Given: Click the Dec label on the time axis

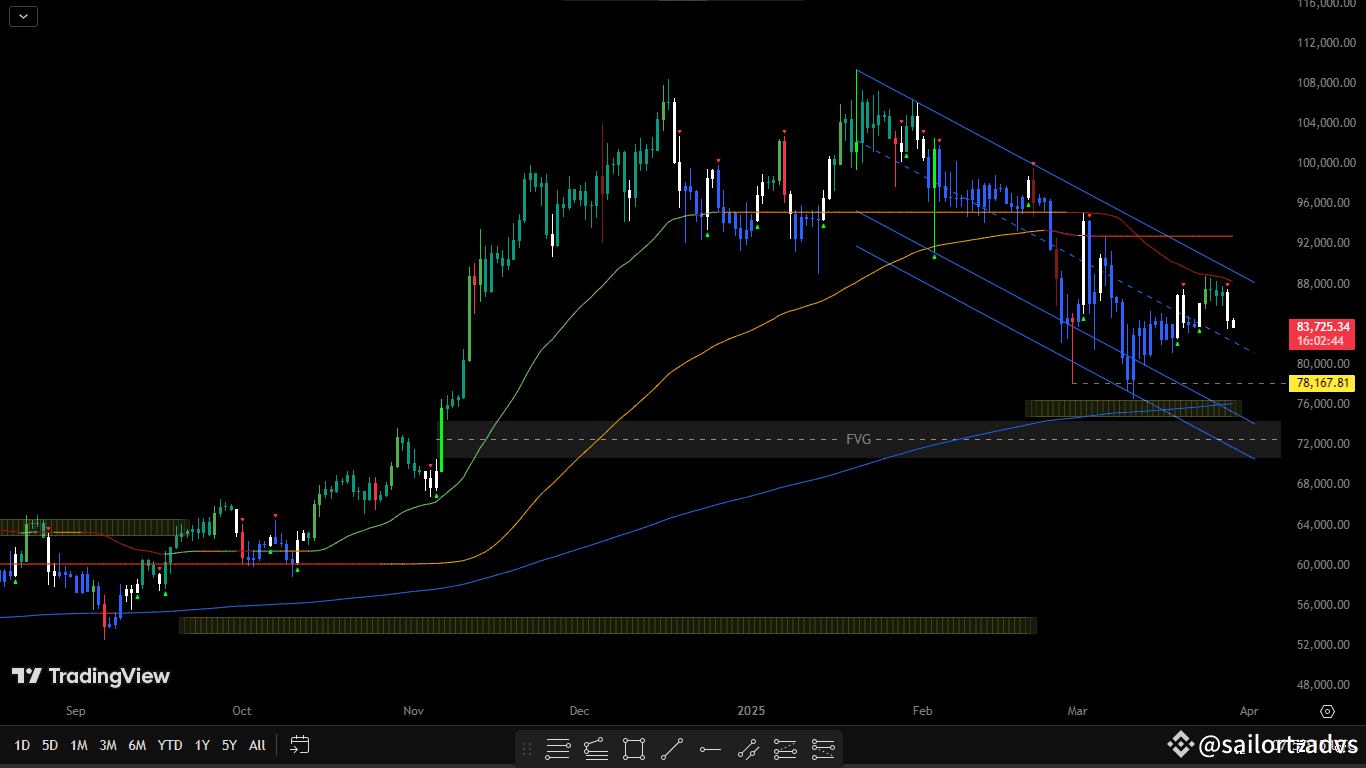Looking at the screenshot, I should [x=579, y=711].
